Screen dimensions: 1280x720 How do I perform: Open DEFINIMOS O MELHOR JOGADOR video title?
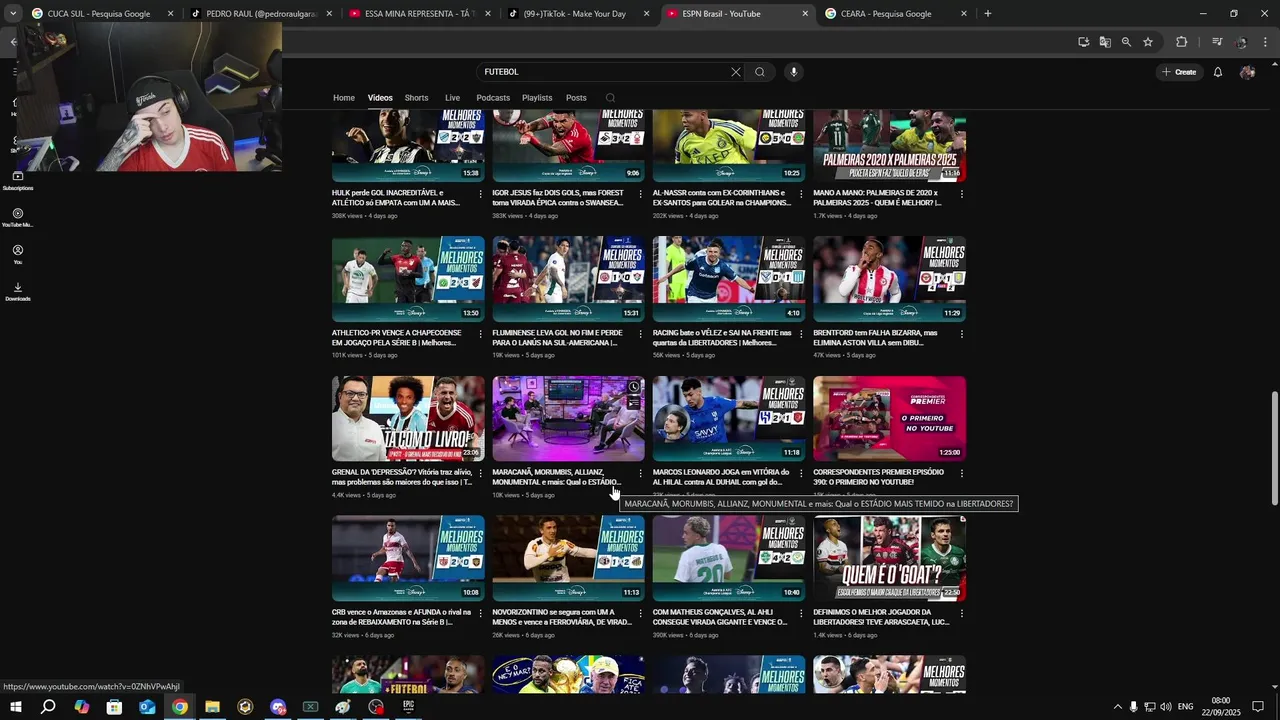(882, 617)
